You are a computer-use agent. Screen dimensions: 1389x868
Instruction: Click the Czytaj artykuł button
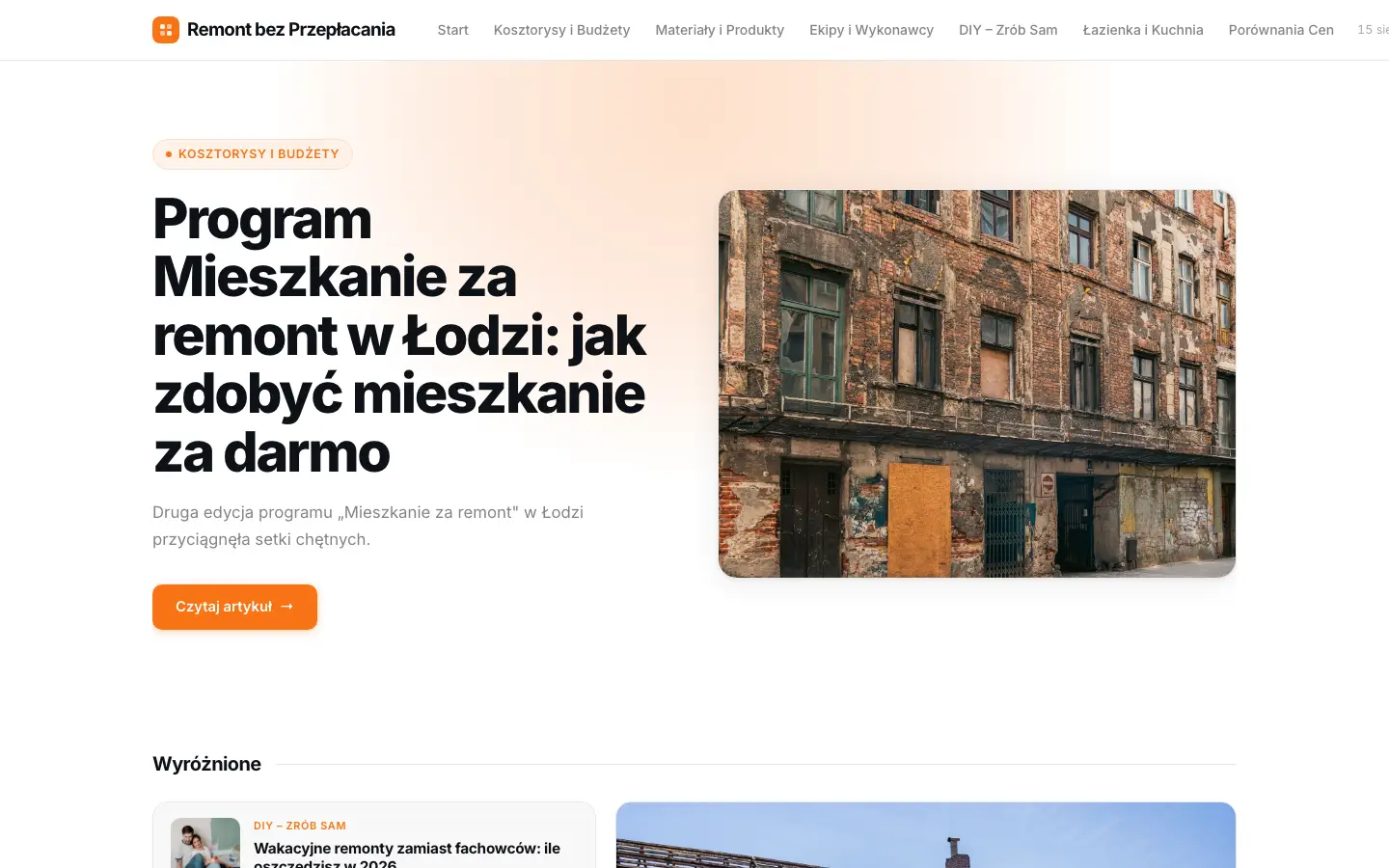234,607
